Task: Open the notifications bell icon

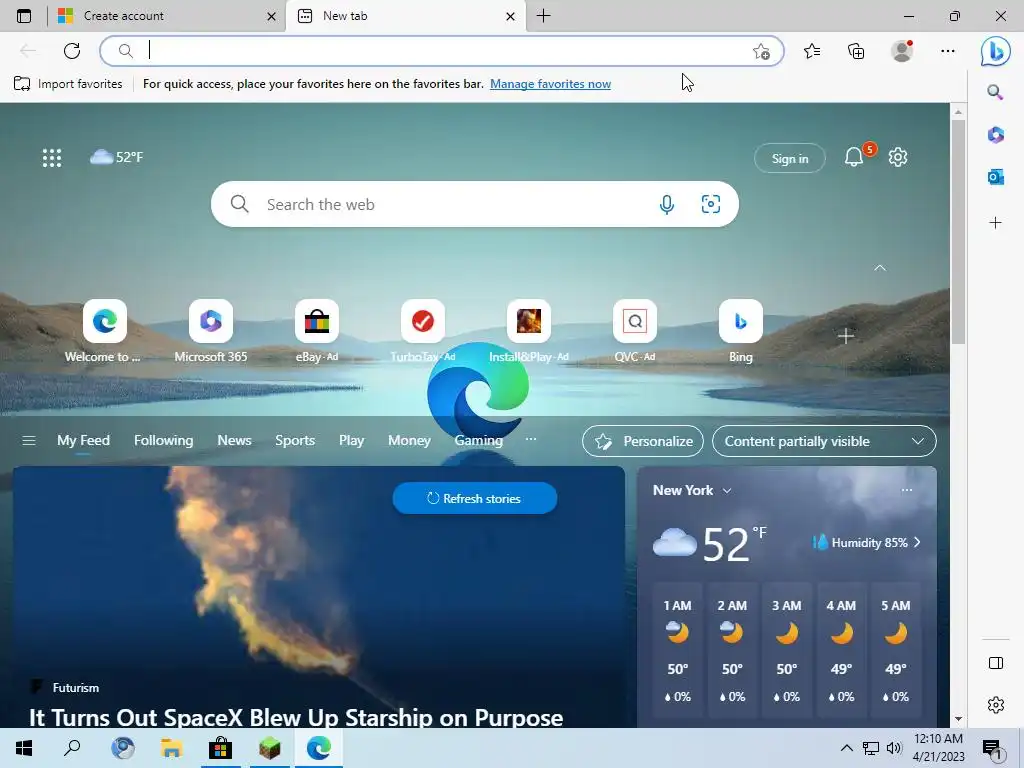Action: 854,157
